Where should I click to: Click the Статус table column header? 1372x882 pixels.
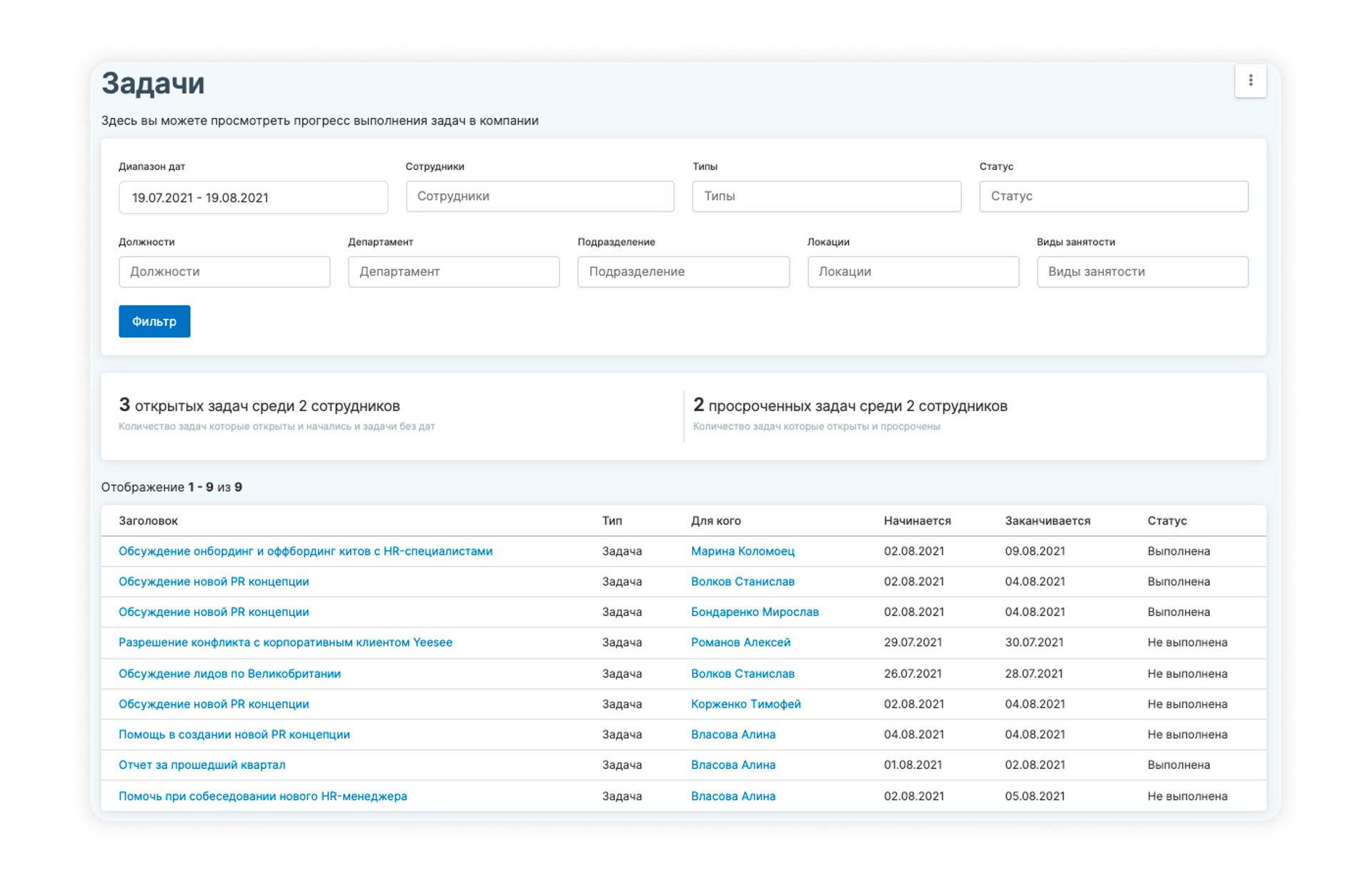1167,521
